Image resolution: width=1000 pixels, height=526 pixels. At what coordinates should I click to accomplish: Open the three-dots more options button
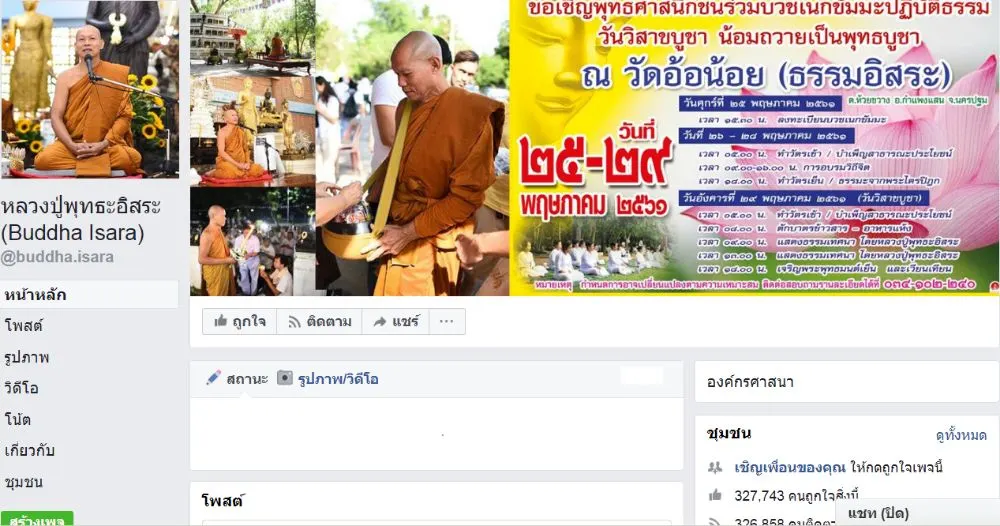[446, 321]
